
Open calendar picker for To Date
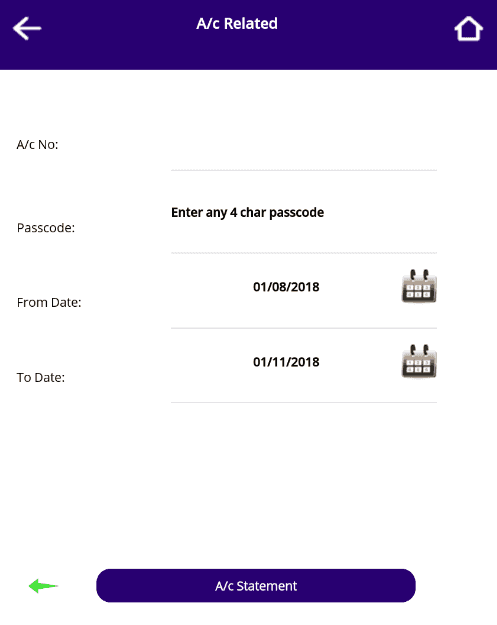(419, 361)
